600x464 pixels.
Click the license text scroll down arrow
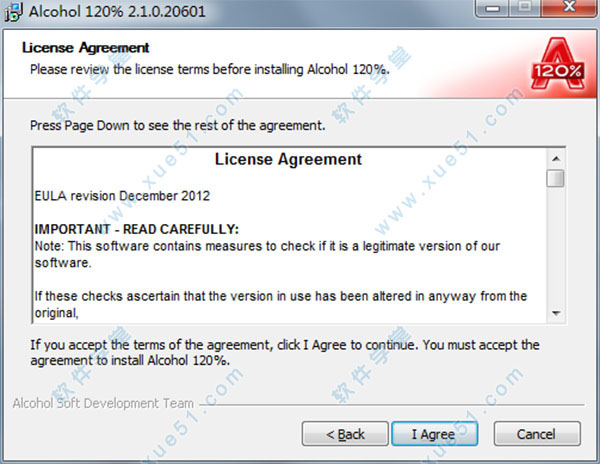[x=556, y=313]
